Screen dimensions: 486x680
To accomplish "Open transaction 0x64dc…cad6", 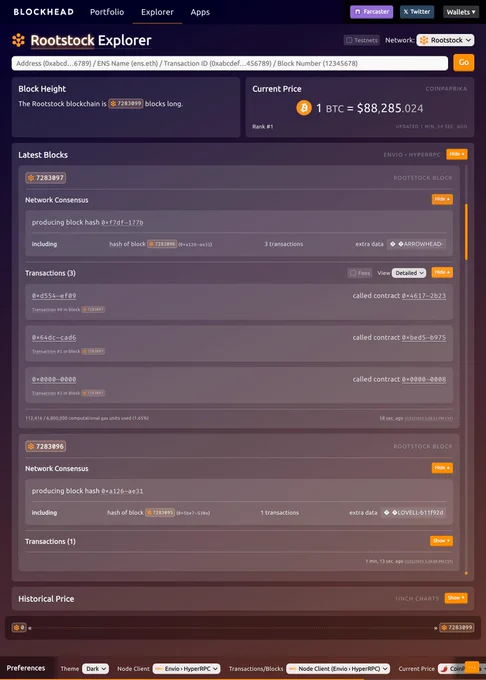I will (54, 337).
